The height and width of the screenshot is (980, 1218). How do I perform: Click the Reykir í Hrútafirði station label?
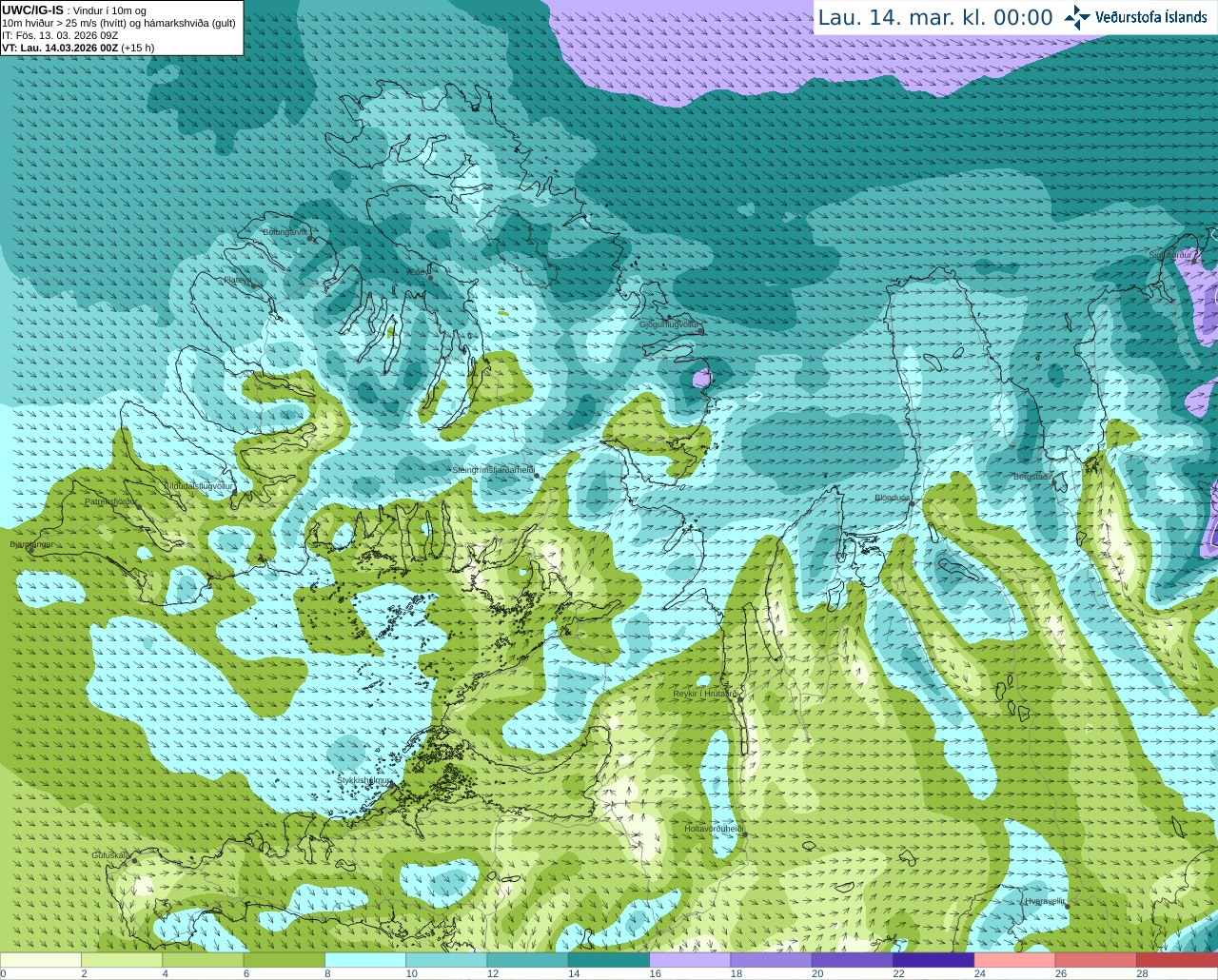click(707, 694)
